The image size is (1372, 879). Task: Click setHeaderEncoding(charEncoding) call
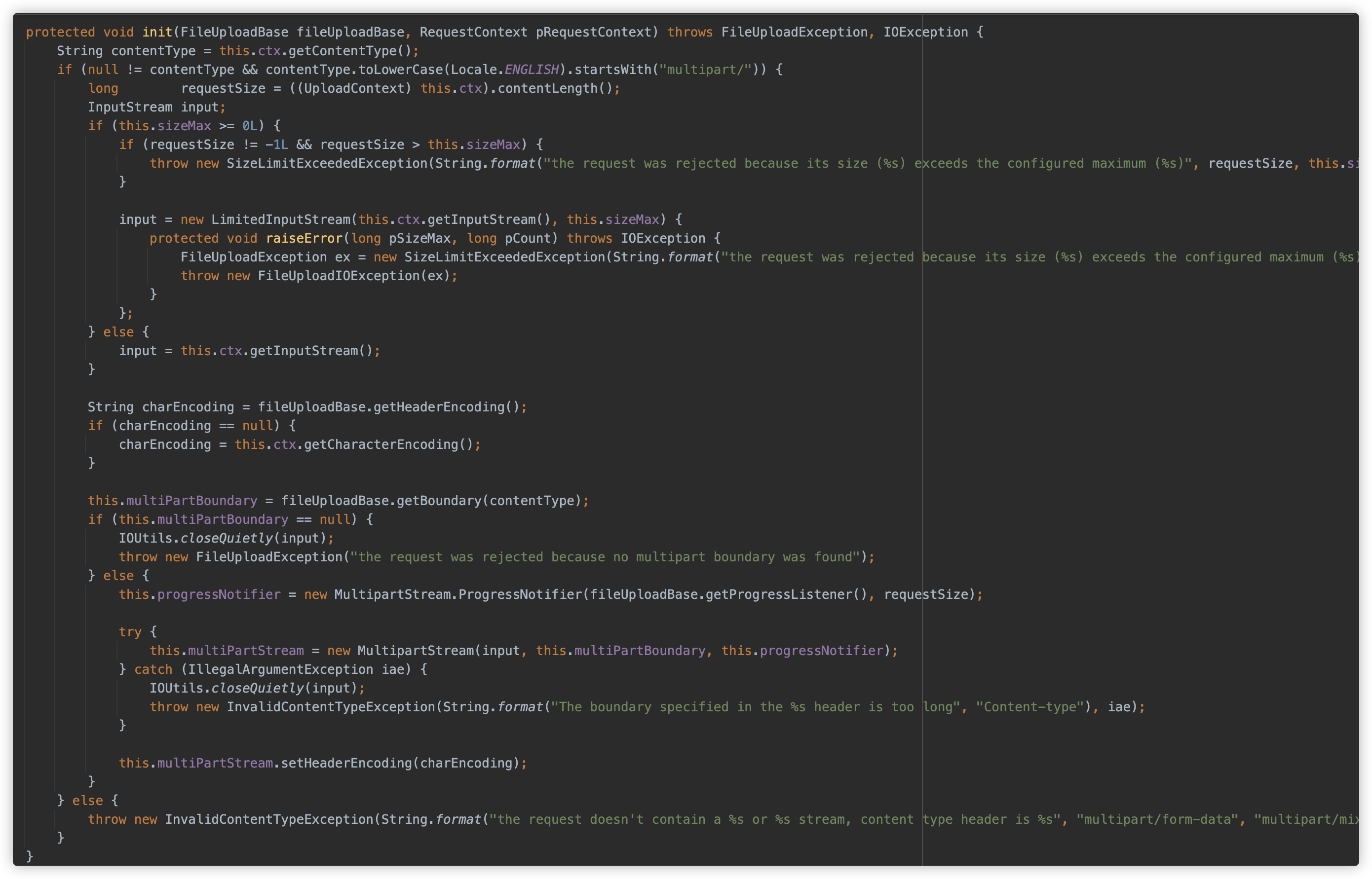[400, 763]
